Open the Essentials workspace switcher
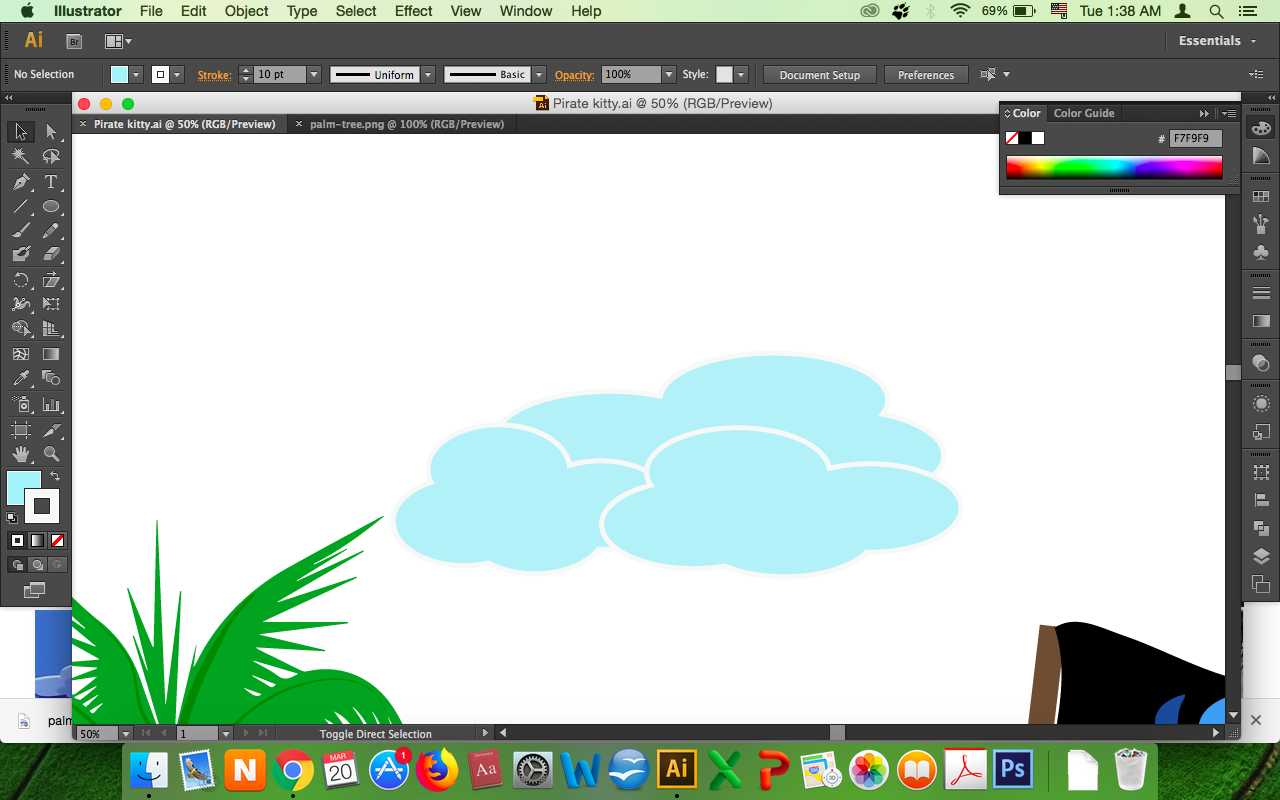Image resolution: width=1280 pixels, height=800 pixels. [x=1217, y=41]
